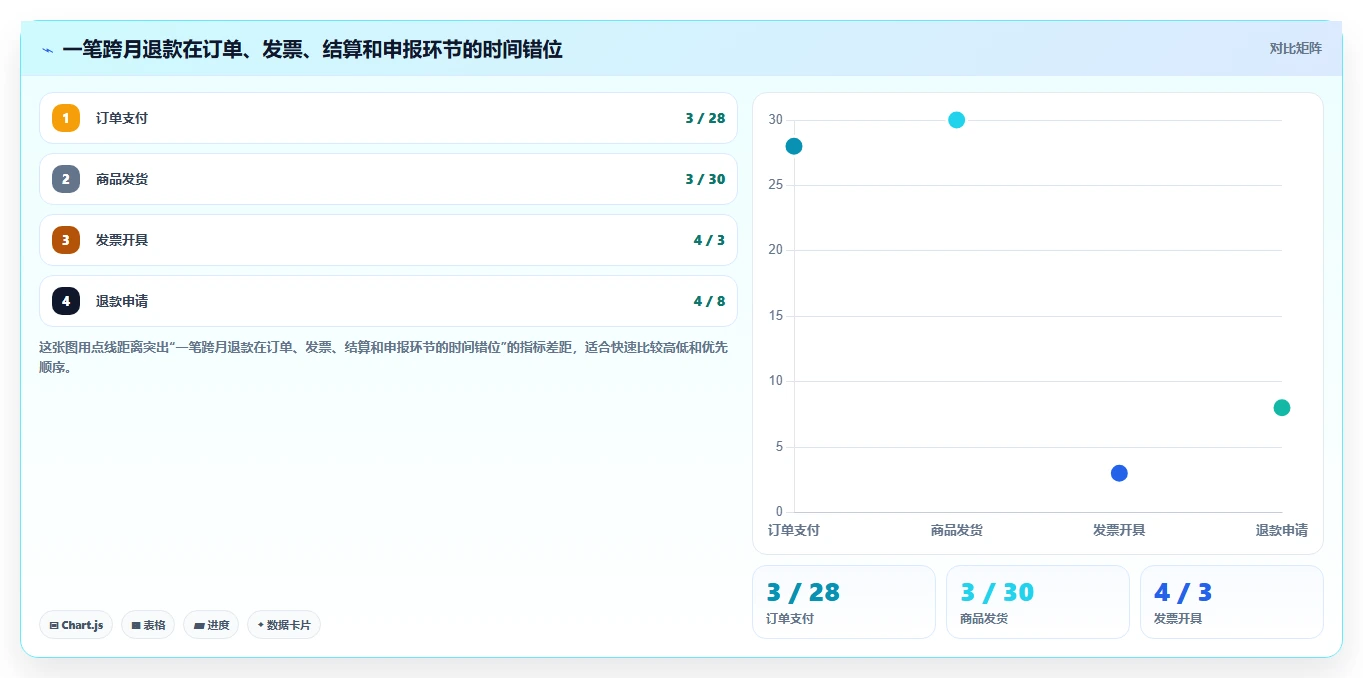Click the 3 / 28 value in list

pyautogui.click(x=705, y=118)
